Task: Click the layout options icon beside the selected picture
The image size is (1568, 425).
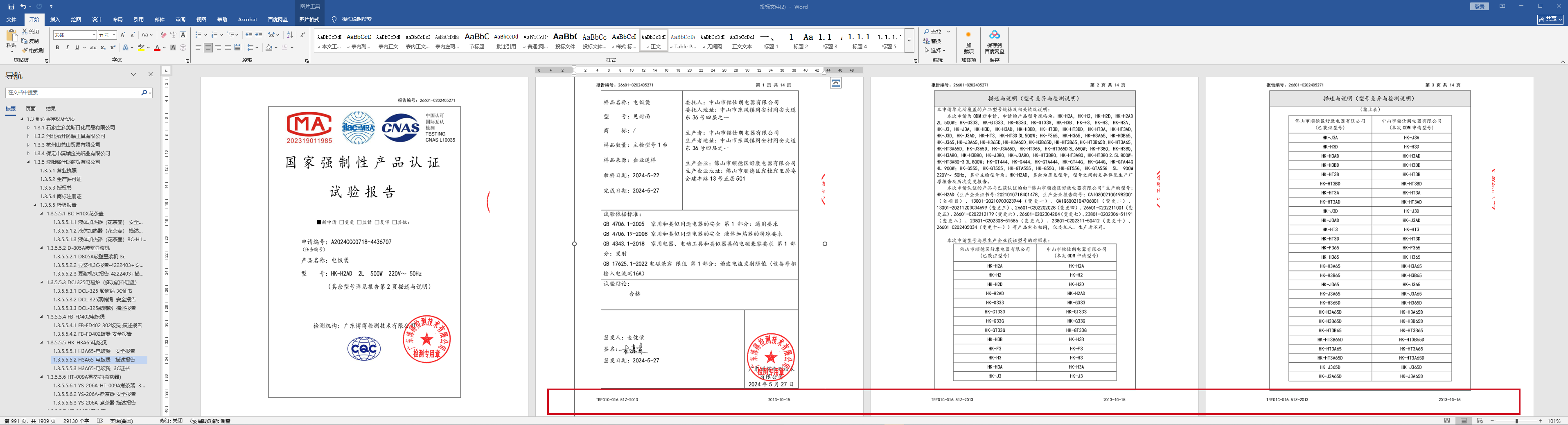Action: [x=836, y=83]
